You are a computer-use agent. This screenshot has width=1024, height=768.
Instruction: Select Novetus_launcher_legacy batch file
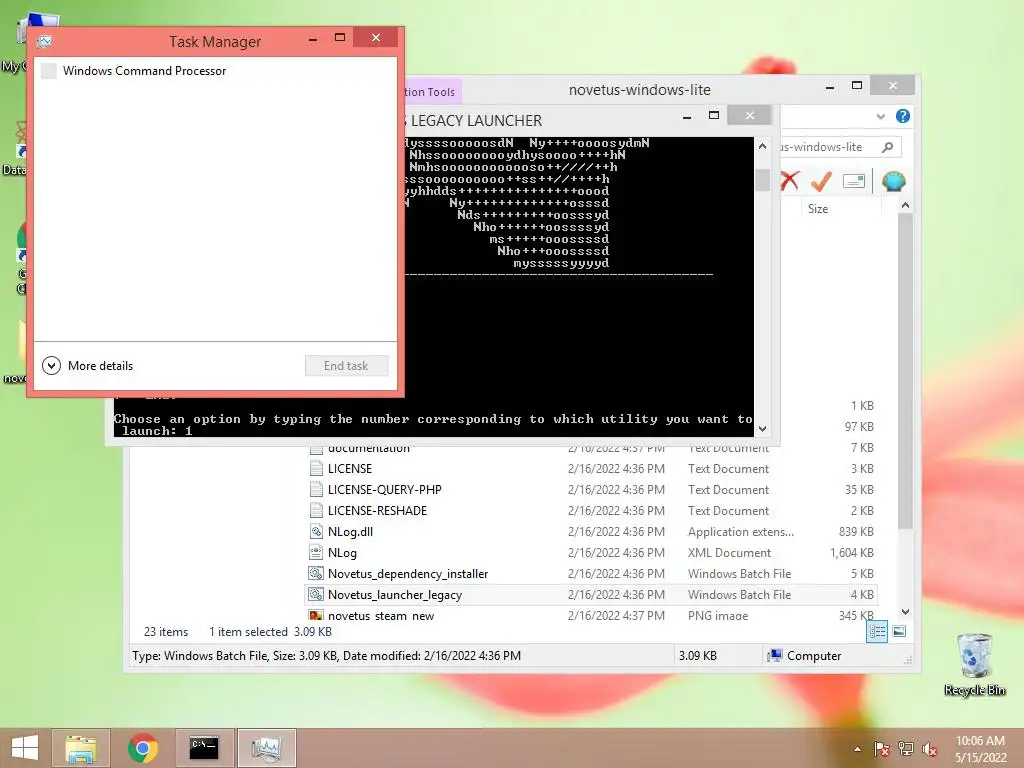[591, 594]
